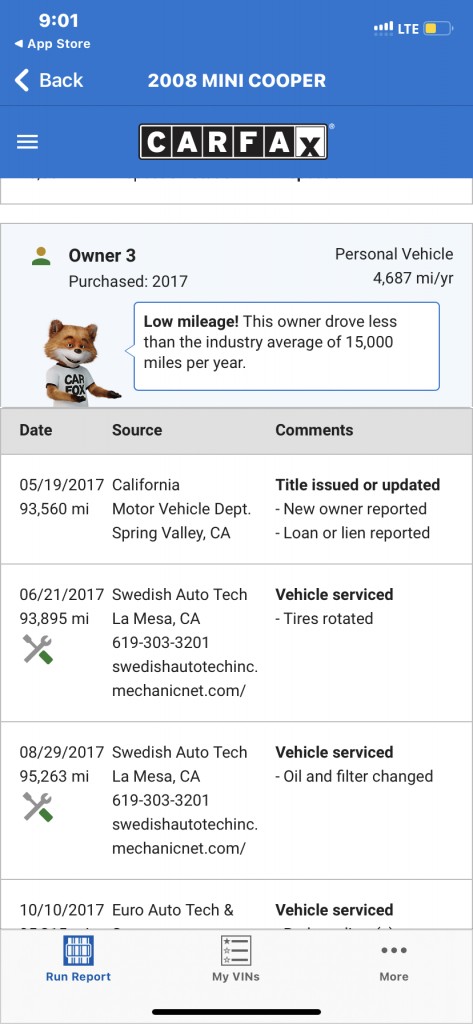Viewport: 473px width, 1024px height.
Task: Select the Run Report tab label
Action: 78,977
